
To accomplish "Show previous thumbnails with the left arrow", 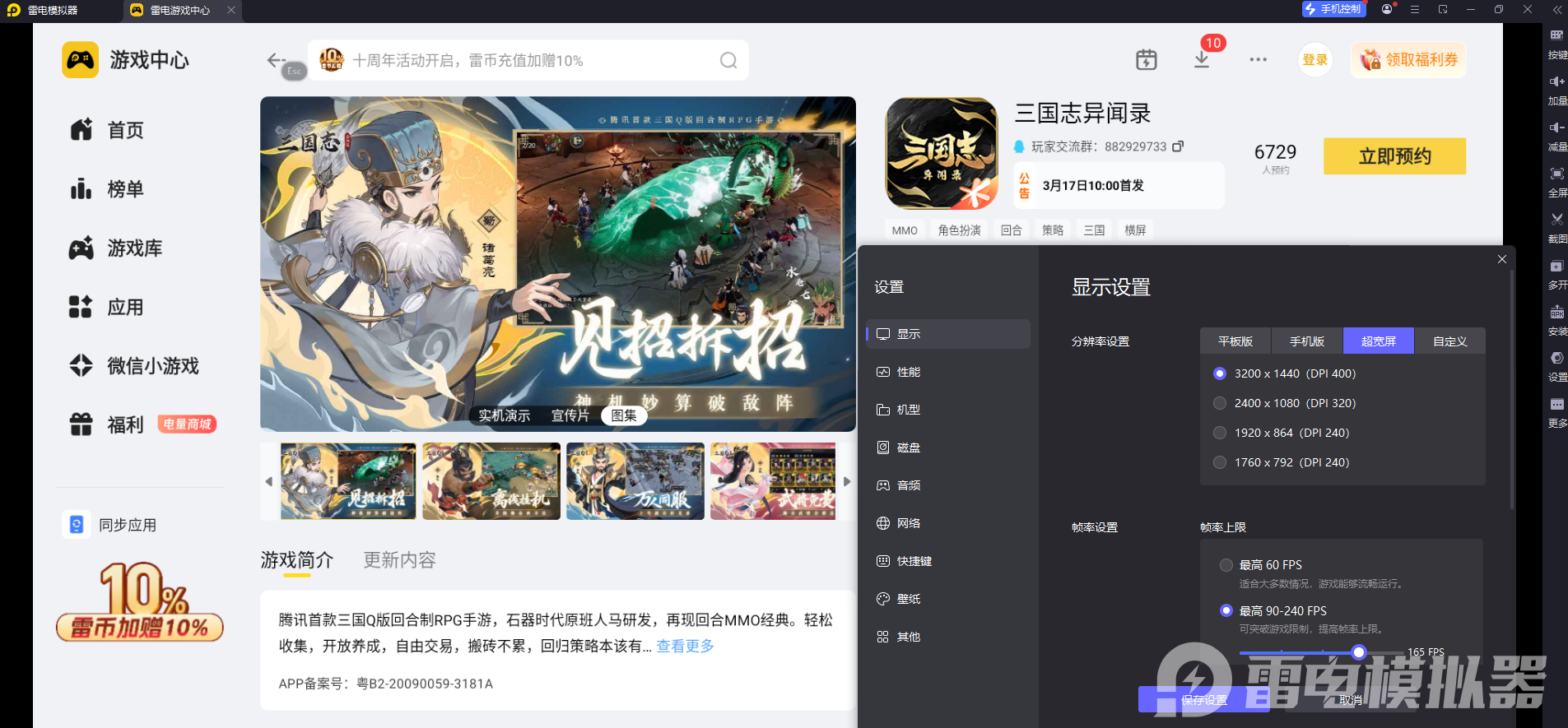I will coord(269,481).
